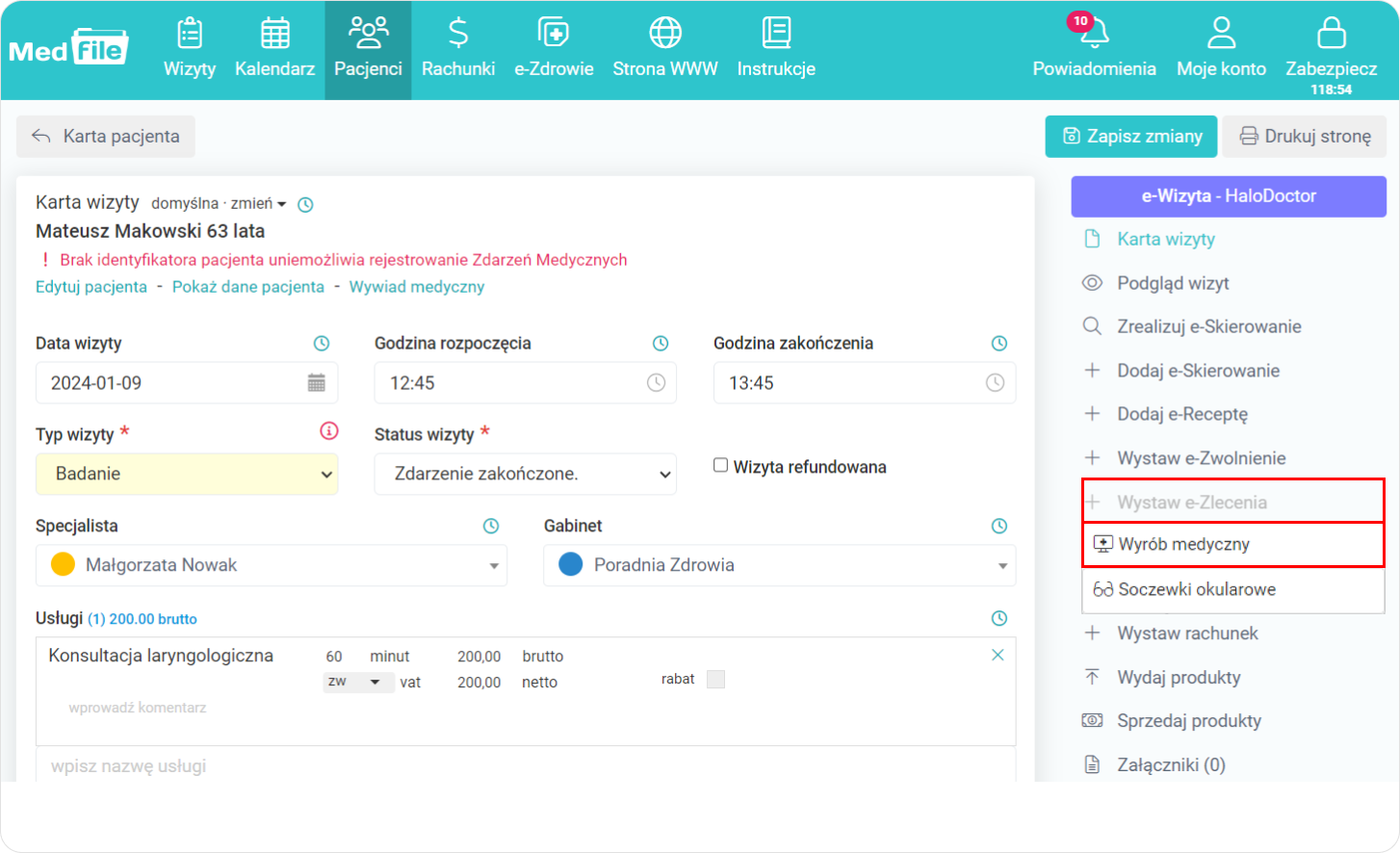
Task: Open Powiadomienia bell notifications
Action: pyautogui.click(x=1094, y=34)
